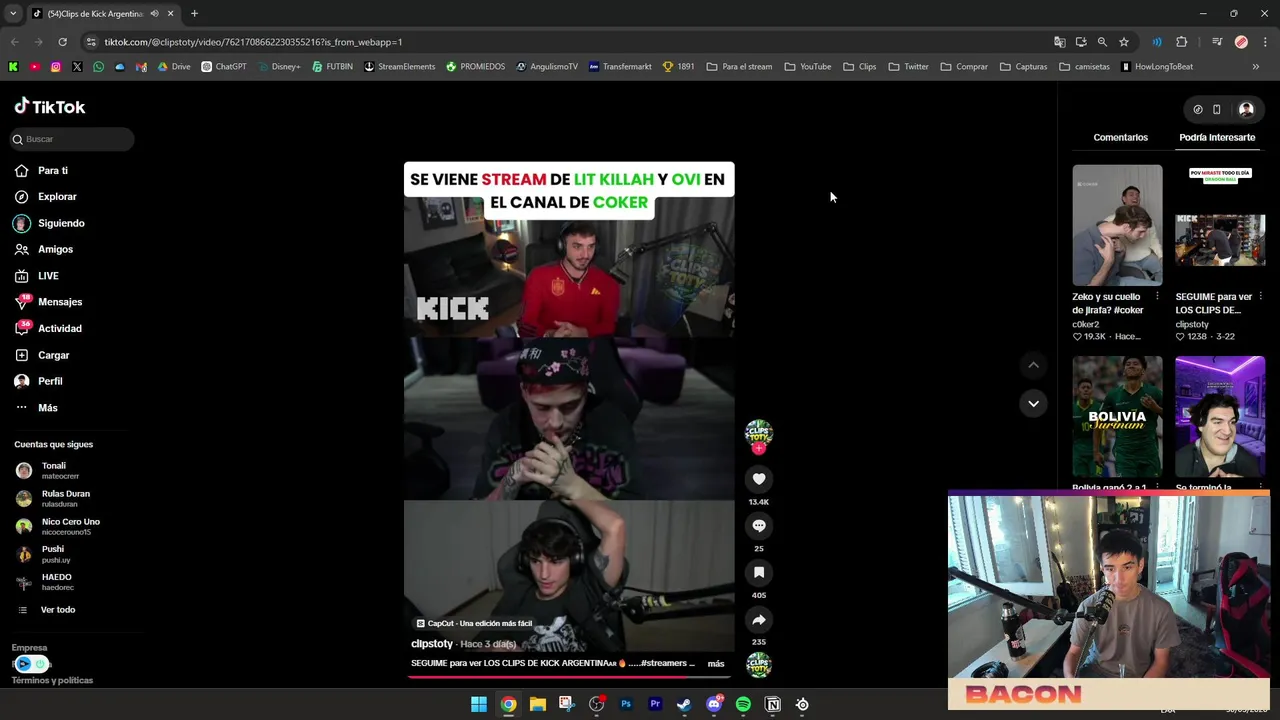The width and height of the screenshot is (1280, 720).
Task: Save video with the bookmark icon
Action: [x=759, y=572]
